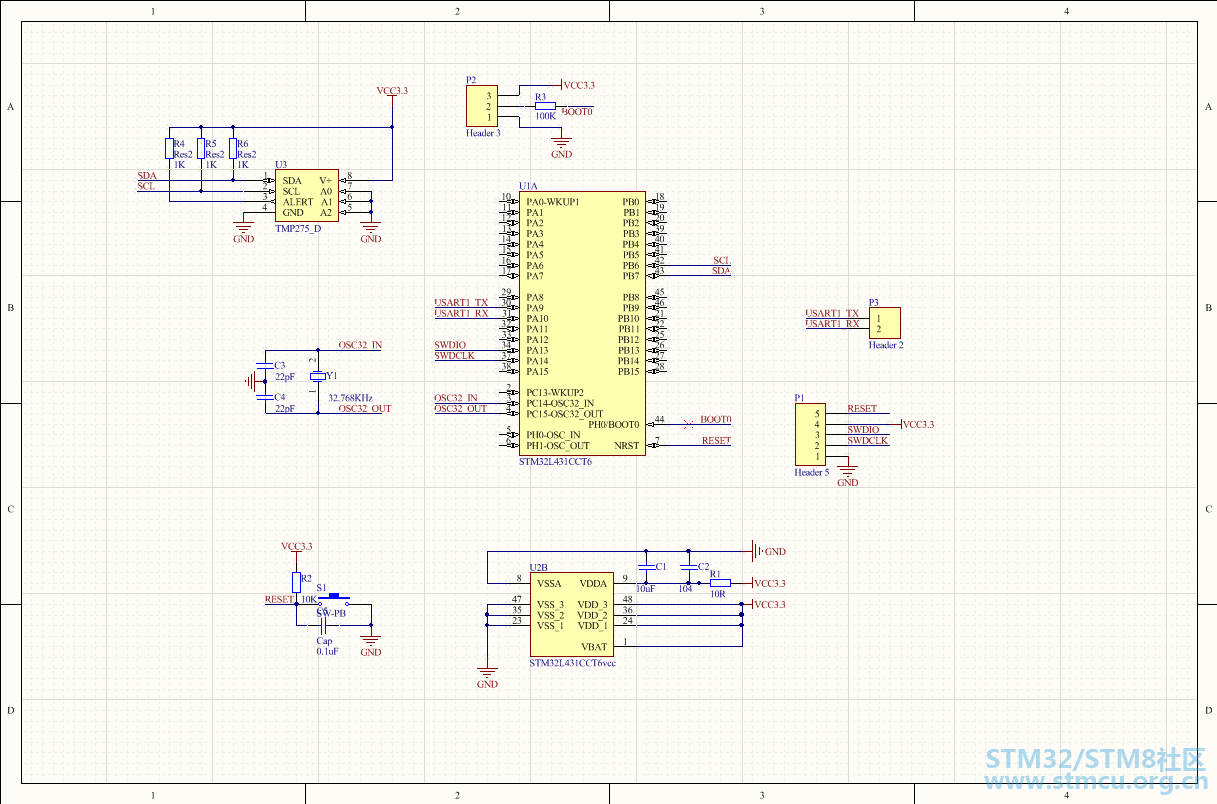Select the 0.1uF Cap below S1
The height and width of the screenshot is (804, 1217).
point(324,625)
